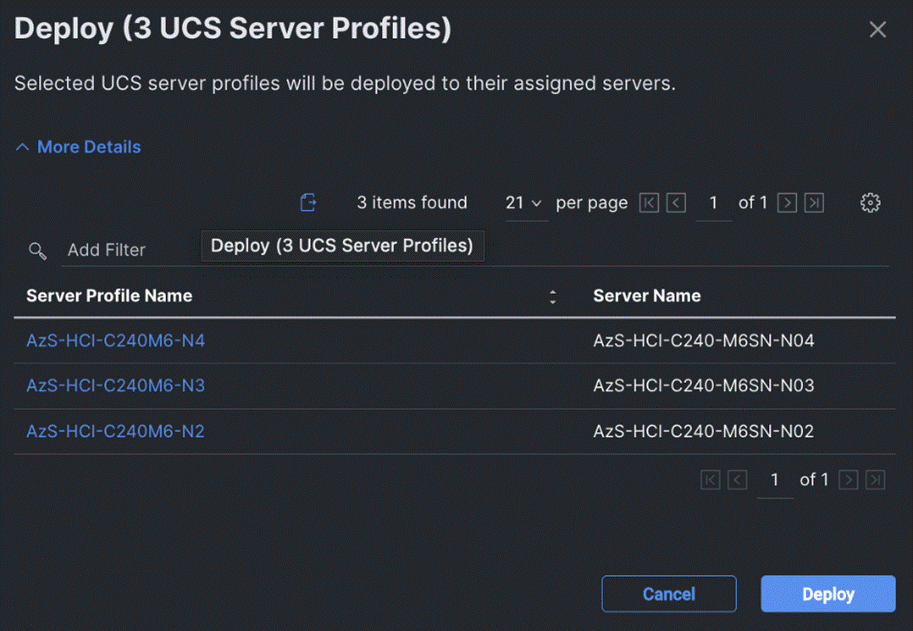Jump to first page using top pagination icon
Screen dimensions: 913x631
(648, 202)
